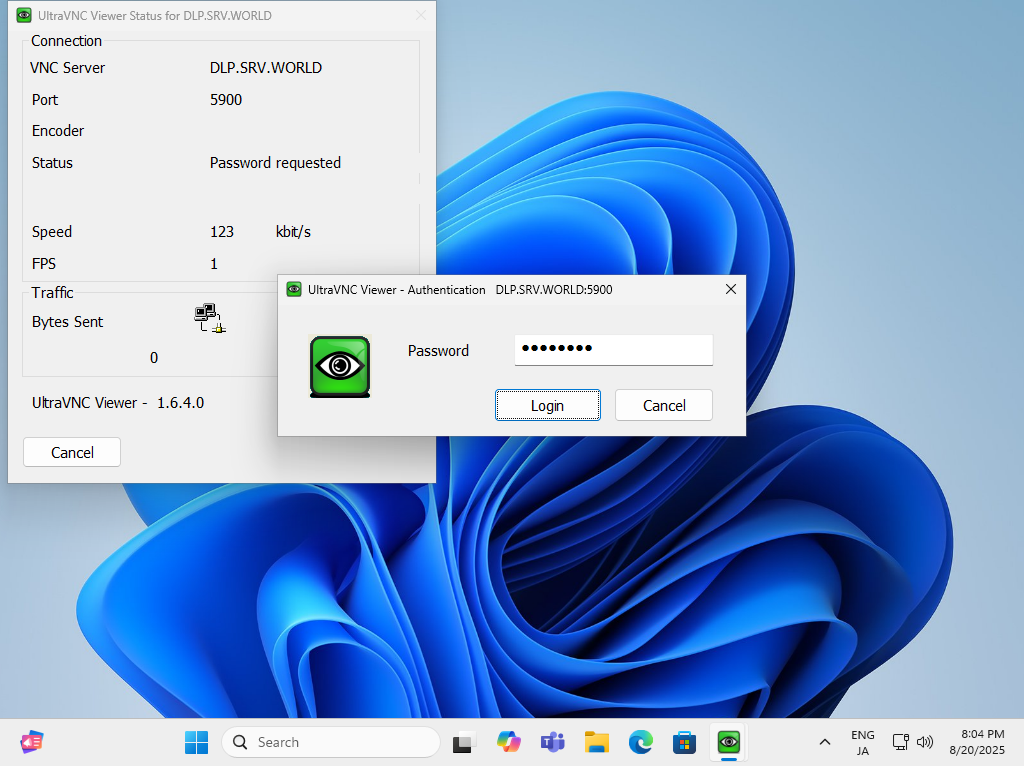Click the ENG JA language indicator
The image size is (1024, 766).
click(863, 742)
